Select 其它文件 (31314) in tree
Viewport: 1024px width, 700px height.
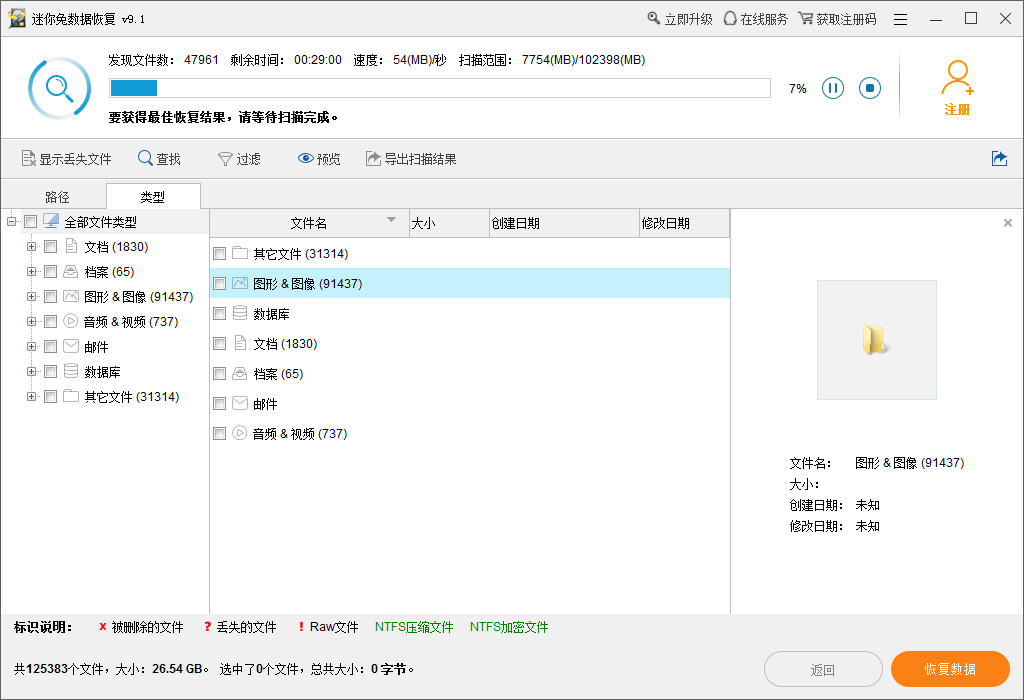tap(131, 396)
